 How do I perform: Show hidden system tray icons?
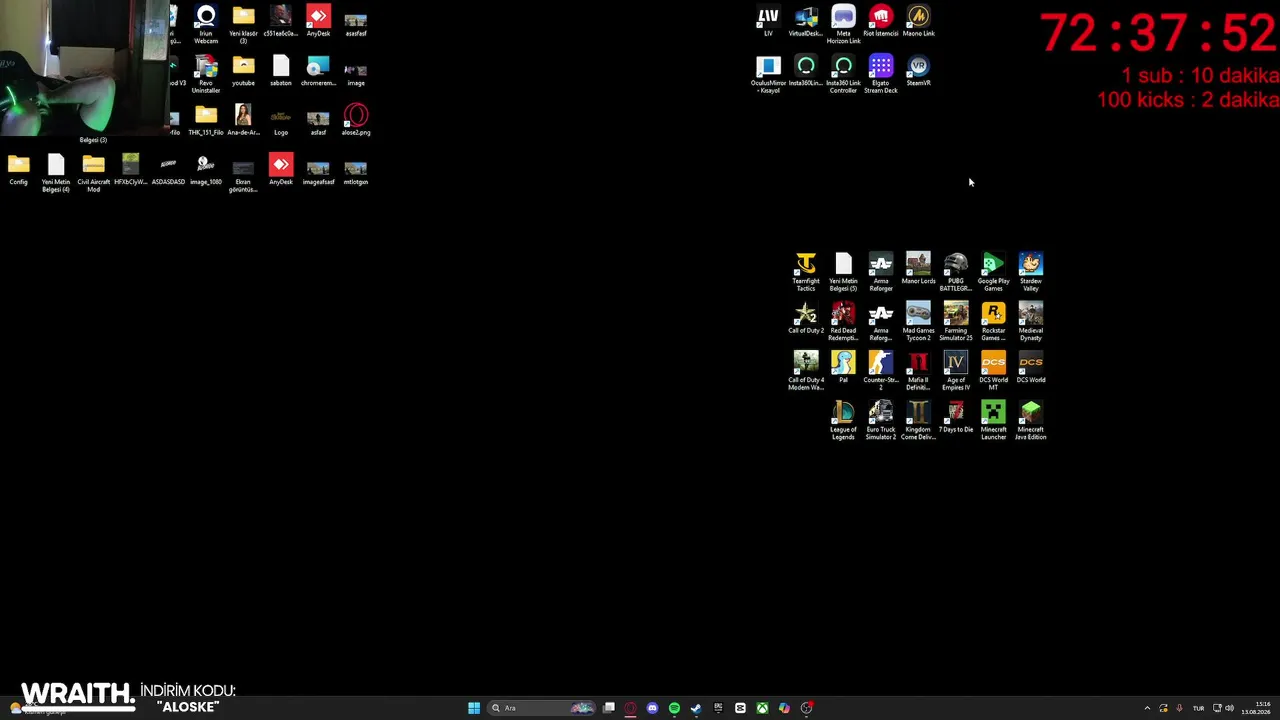coord(1147,708)
